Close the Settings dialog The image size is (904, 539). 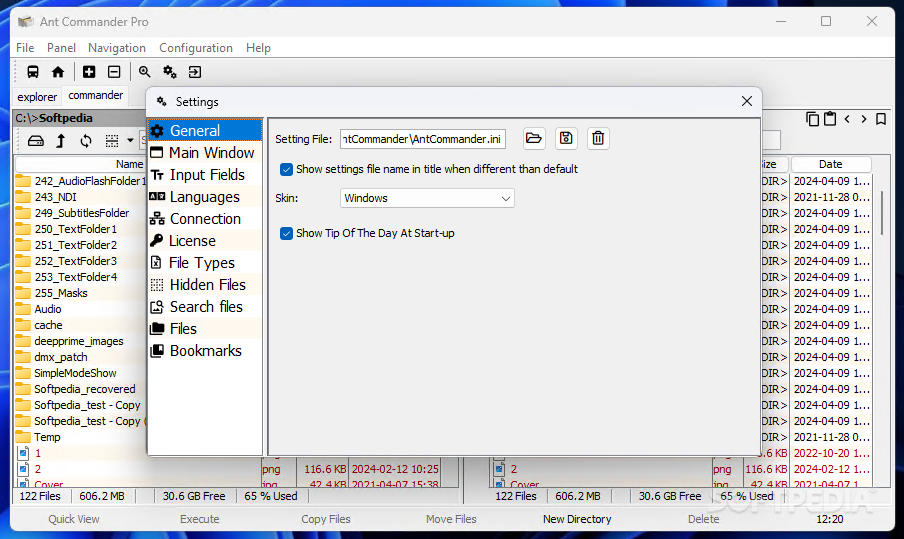747,101
